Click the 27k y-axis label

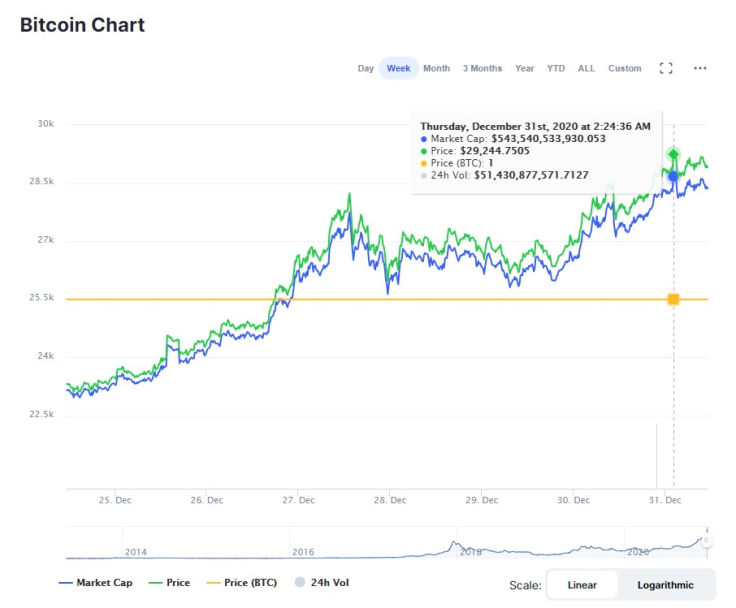point(46,239)
